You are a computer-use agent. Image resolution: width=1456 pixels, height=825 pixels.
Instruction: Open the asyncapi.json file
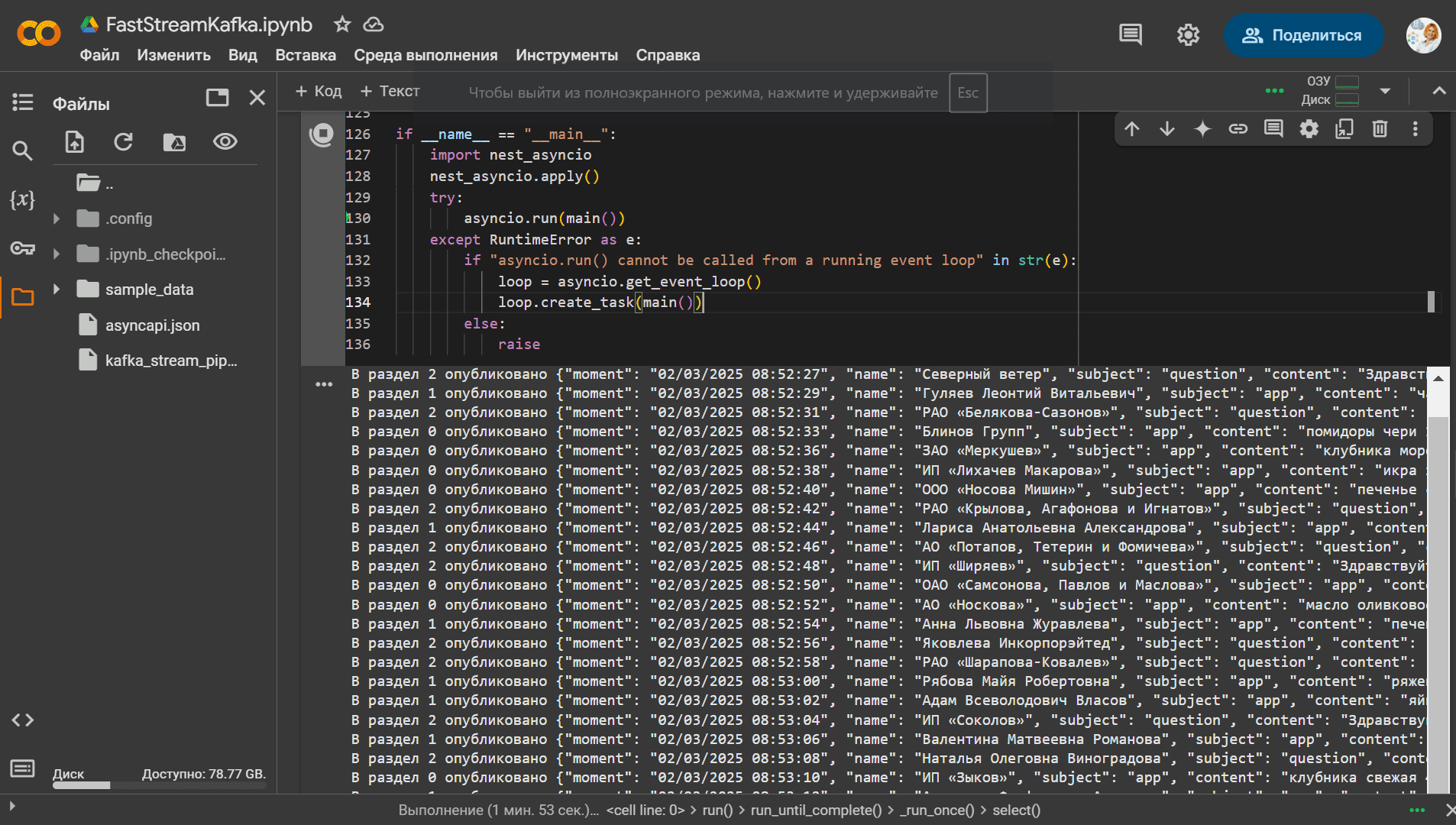tap(152, 325)
